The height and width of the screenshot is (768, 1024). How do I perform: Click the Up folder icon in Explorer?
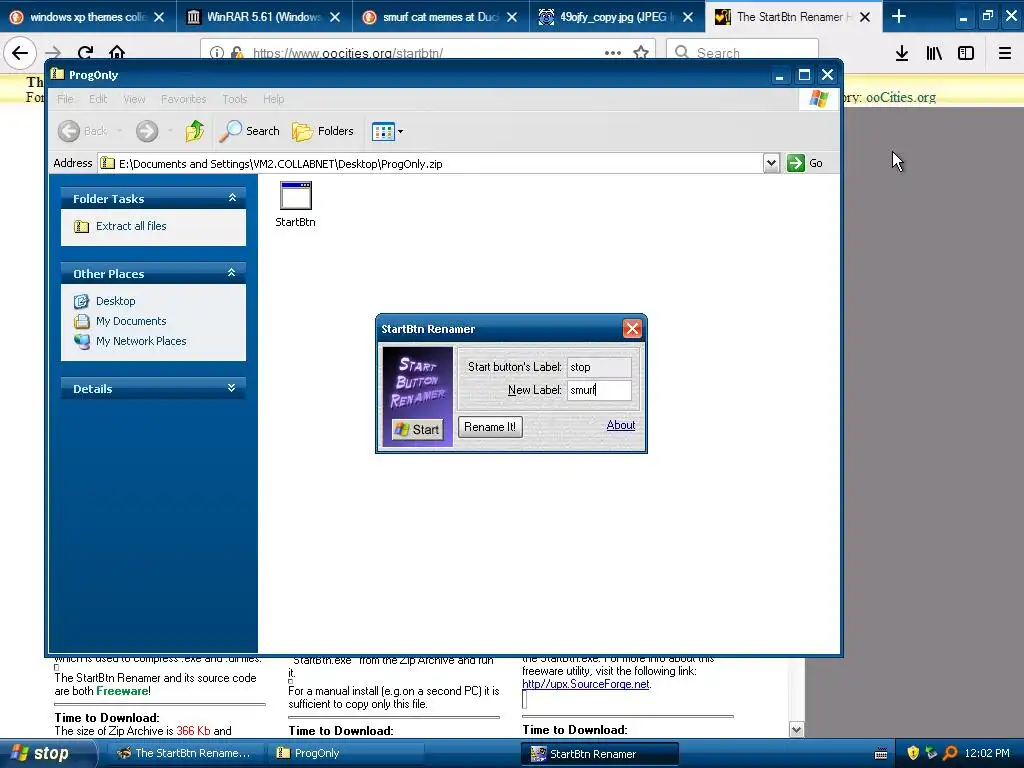(194, 131)
